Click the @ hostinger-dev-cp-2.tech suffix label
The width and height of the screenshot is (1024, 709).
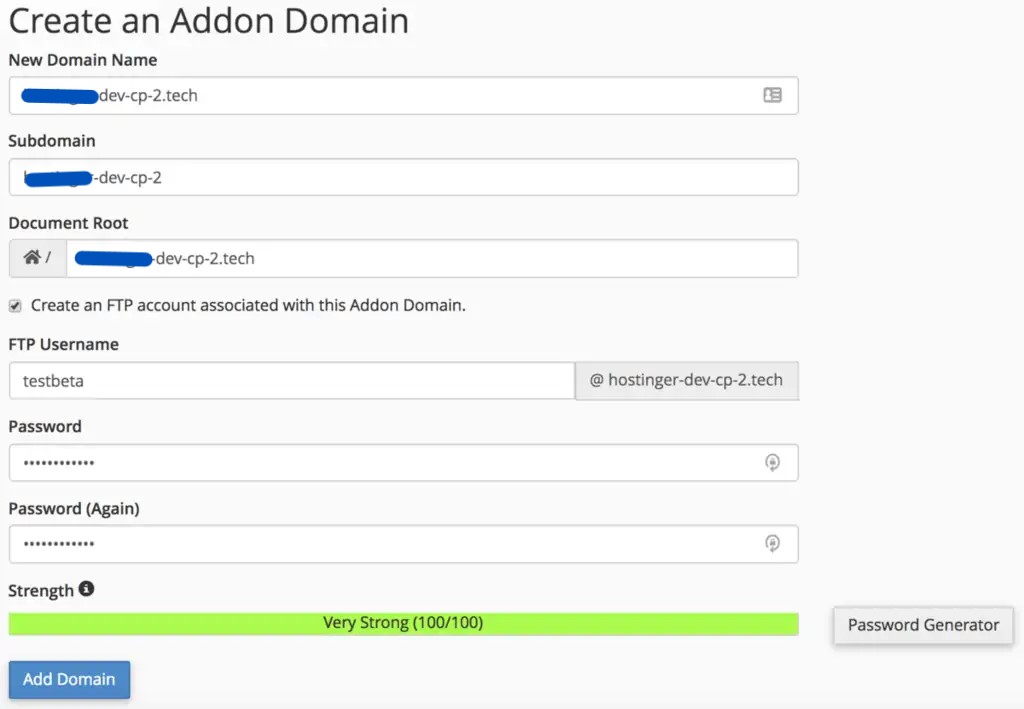pos(686,380)
